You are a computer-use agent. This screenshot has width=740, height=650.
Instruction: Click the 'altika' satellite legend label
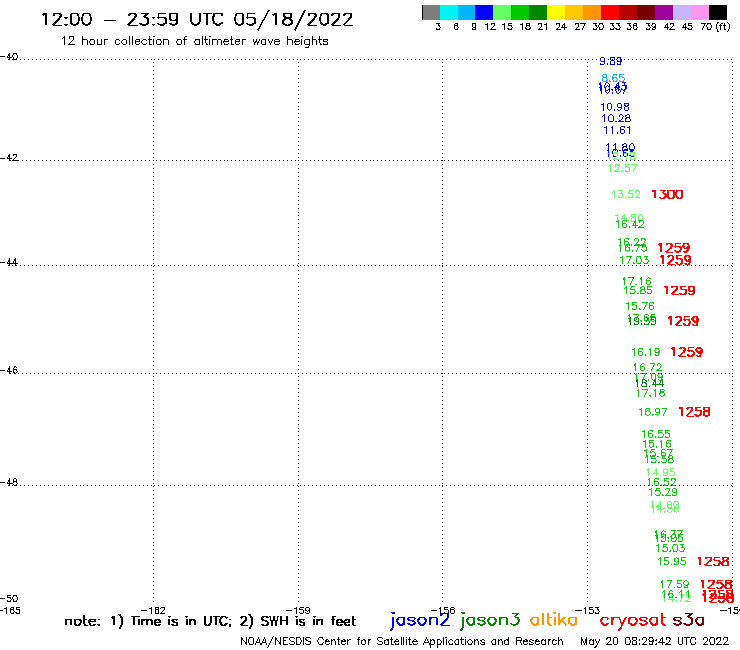coord(553,619)
